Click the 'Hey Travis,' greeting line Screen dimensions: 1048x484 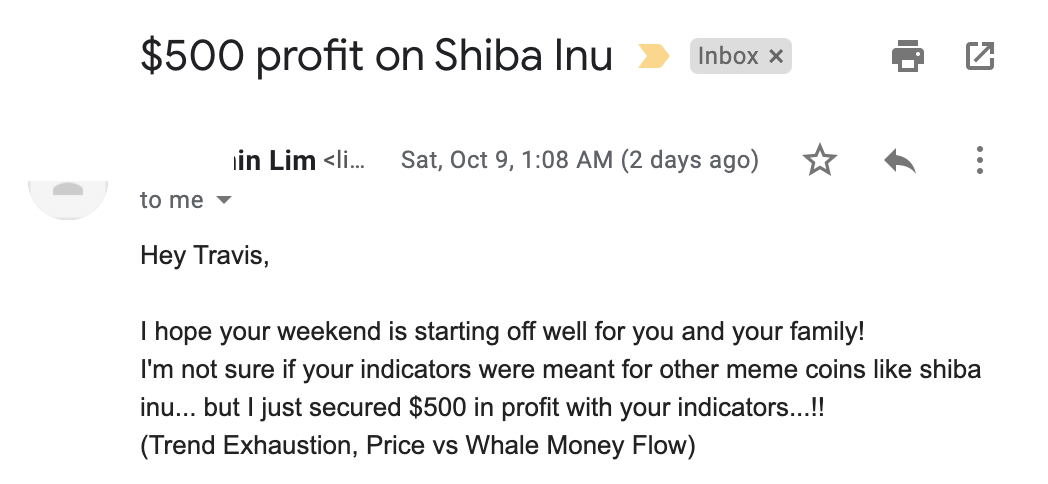(x=205, y=255)
